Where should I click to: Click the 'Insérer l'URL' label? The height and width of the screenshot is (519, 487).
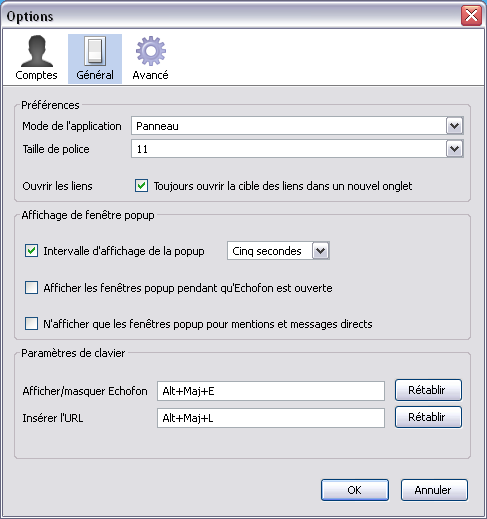[x=53, y=418]
